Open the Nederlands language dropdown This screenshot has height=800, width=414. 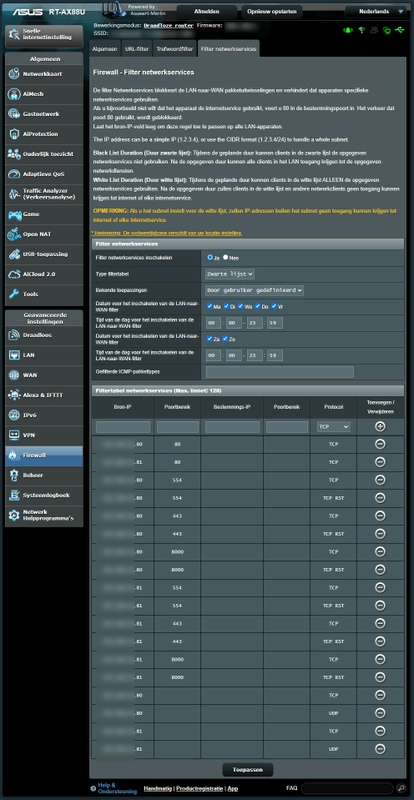tap(377, 11)
